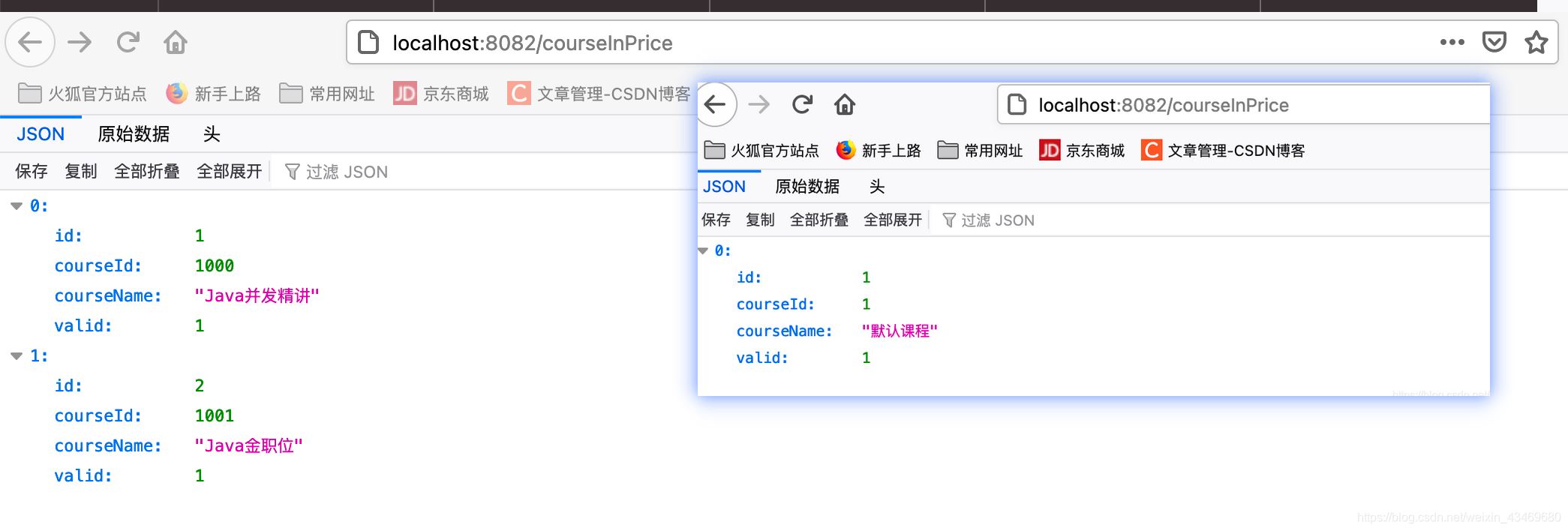
Task: Open 京东商城 bookmark in overlay window
Action: 1082,151
